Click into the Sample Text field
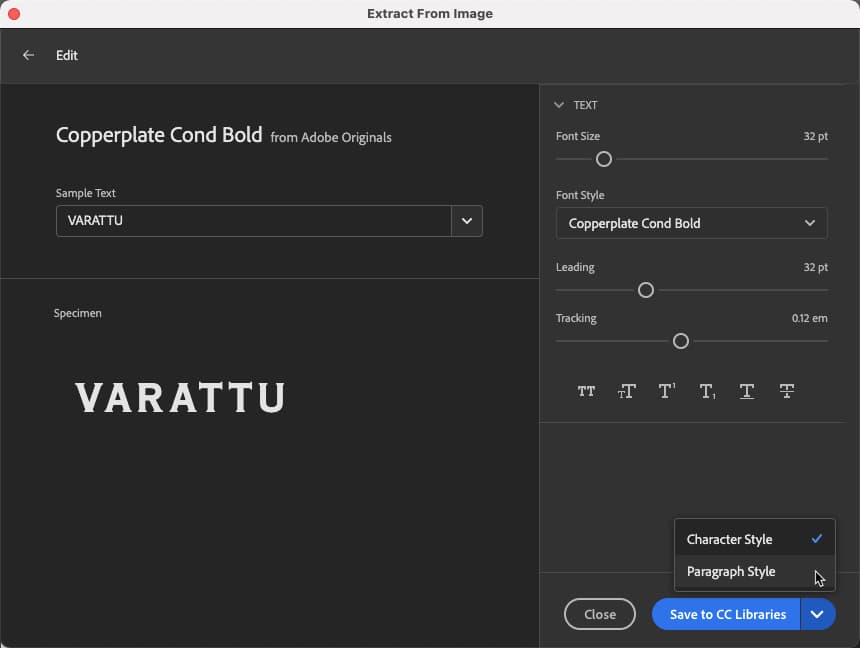 tap(253, 221)
